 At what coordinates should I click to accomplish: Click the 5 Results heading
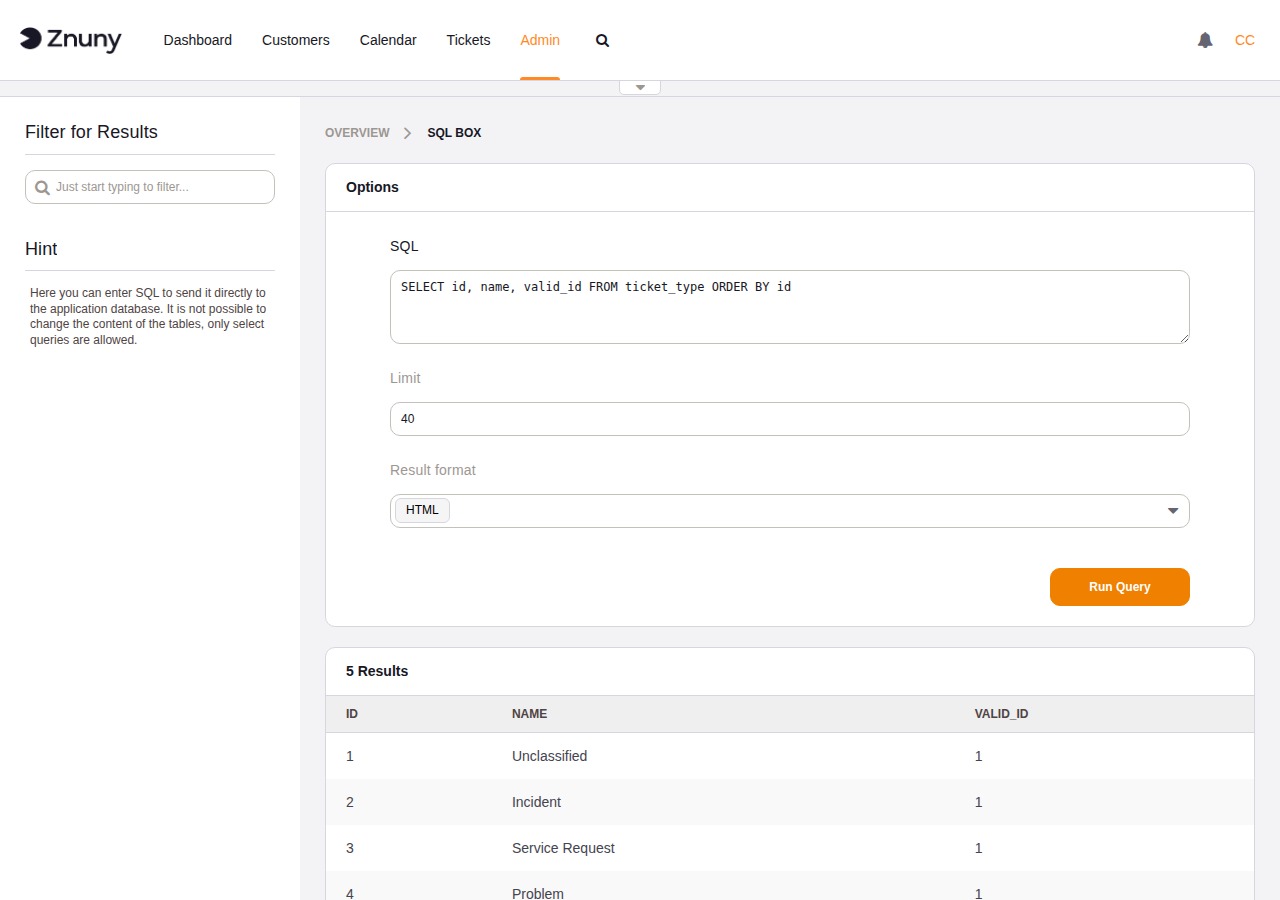click(377, 671)
